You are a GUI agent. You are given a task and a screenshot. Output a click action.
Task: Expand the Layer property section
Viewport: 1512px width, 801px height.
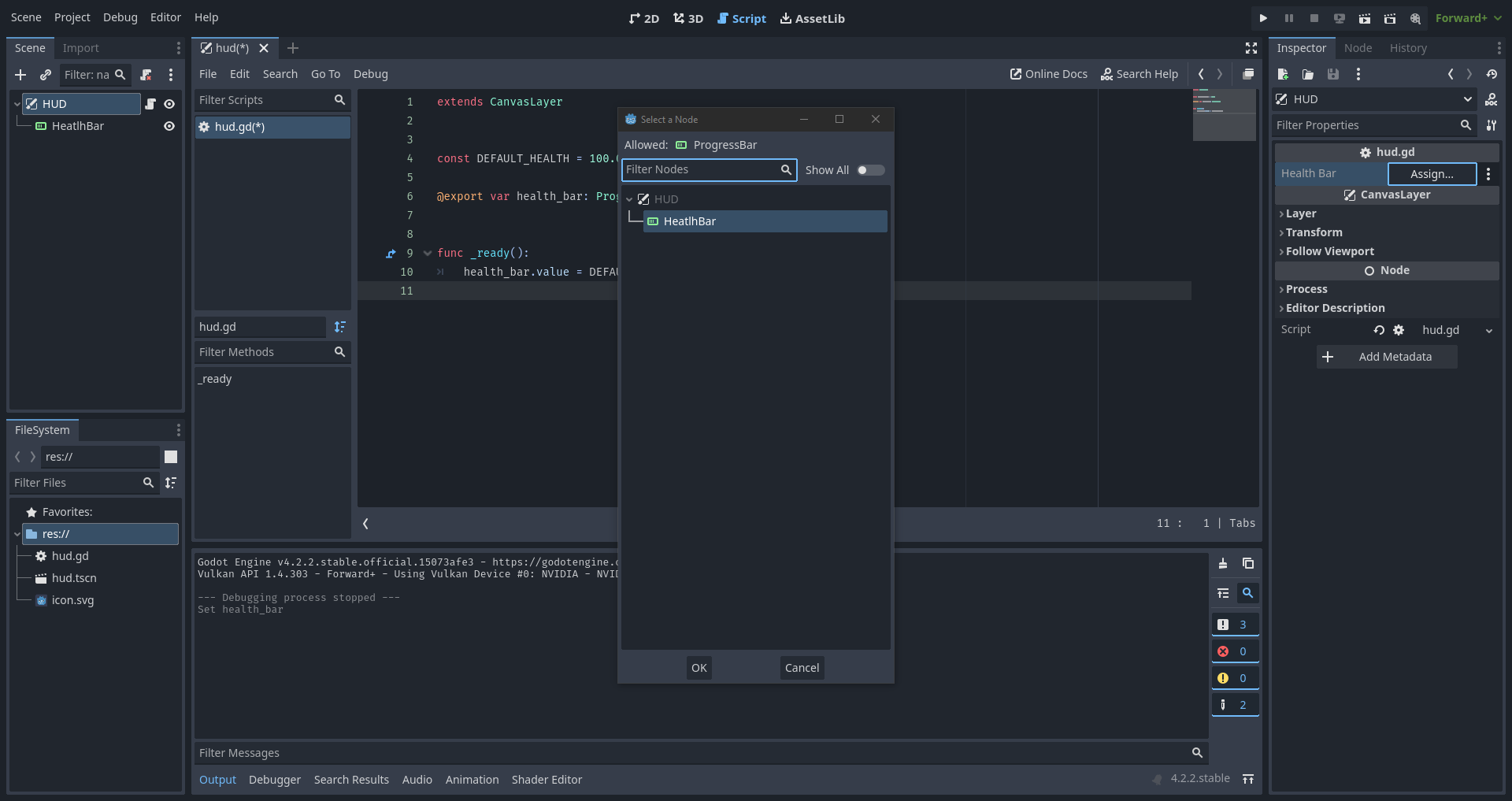coord(1300,213)
